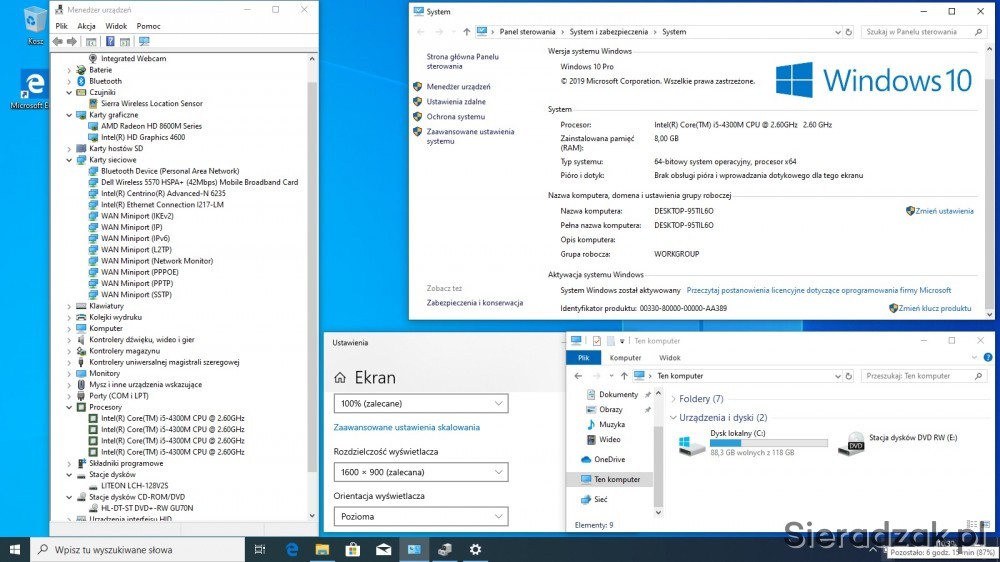1000x562 pixels.
Task: Click Zabezpieczenia i konserwacja link
Action: pos(474,303)
